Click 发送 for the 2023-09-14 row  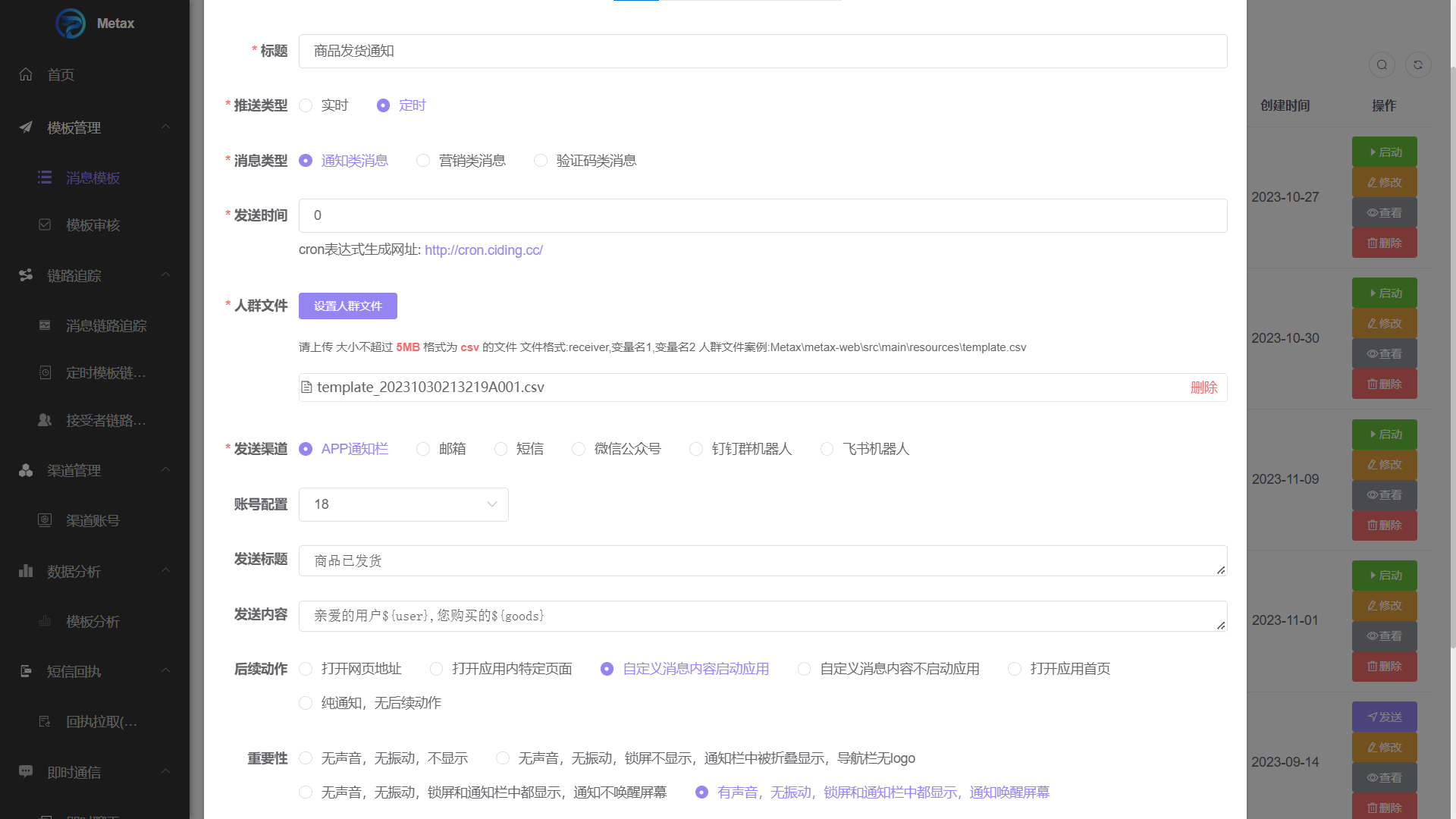[1385, 717]
